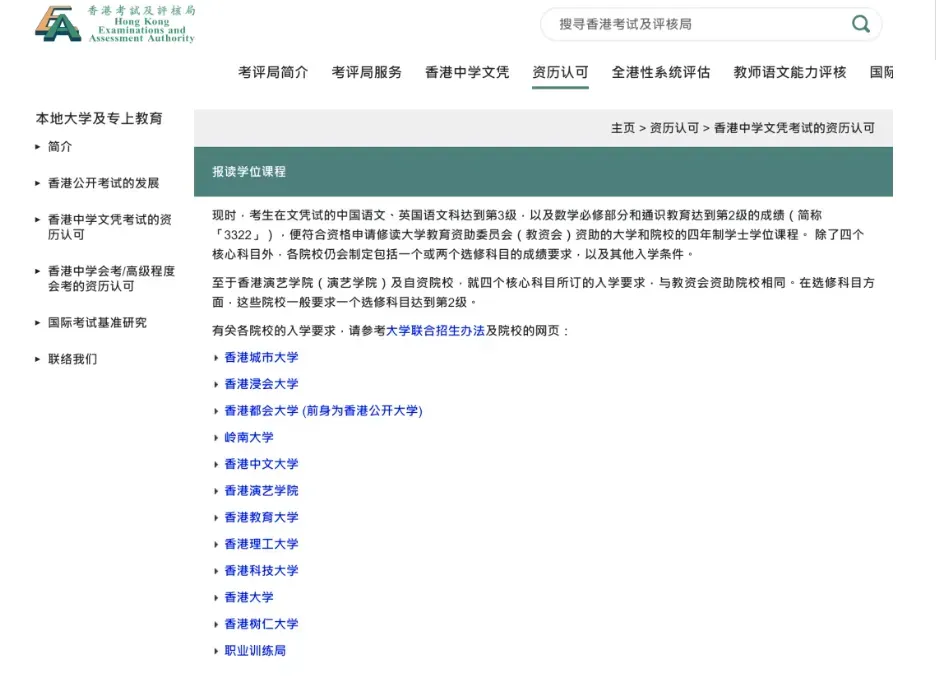The height and width of the screenshot is (686, 936).
Task: Open the 考评局简介 menu
Action: (273, 72)
